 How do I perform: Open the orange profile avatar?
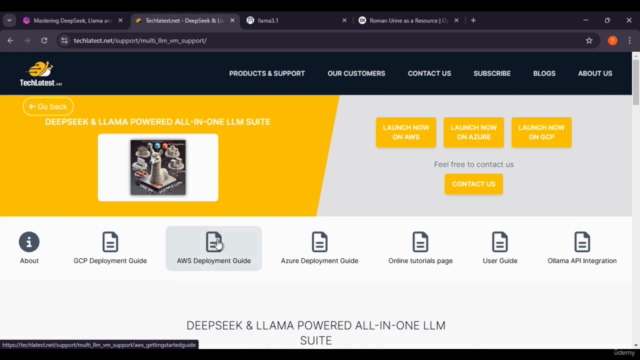point(613,40)
